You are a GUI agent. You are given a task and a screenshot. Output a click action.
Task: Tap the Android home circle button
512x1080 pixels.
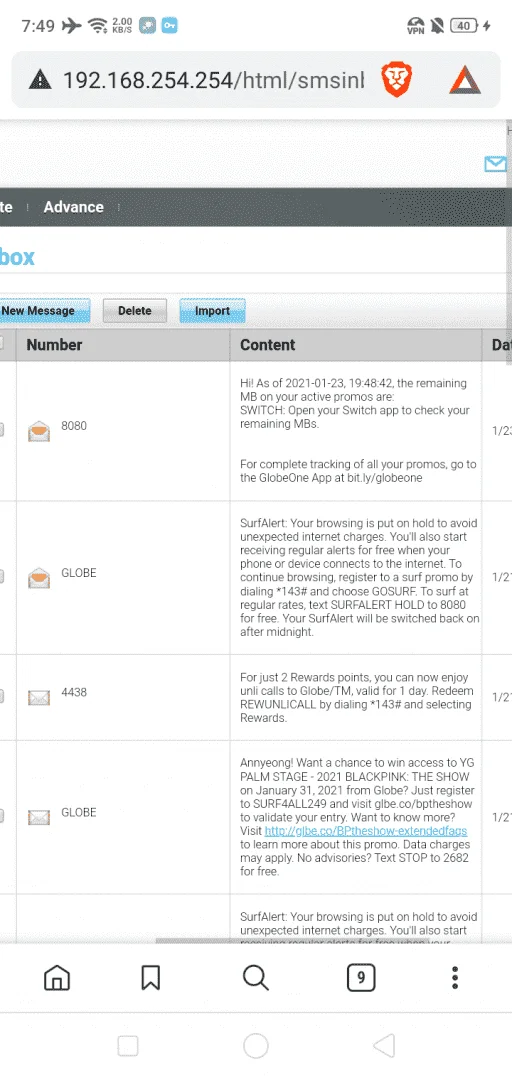[x=256, y=1046]
